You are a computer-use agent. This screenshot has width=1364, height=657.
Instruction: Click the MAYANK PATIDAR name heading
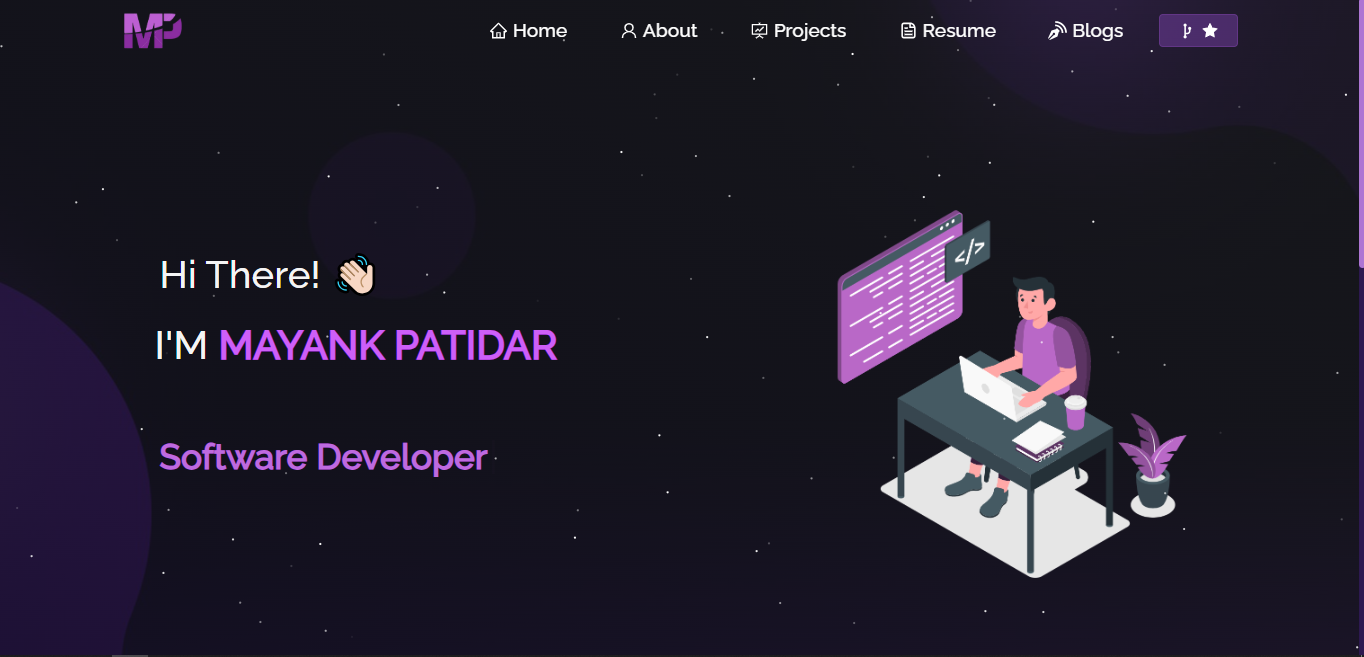click(x=388, y=346)
